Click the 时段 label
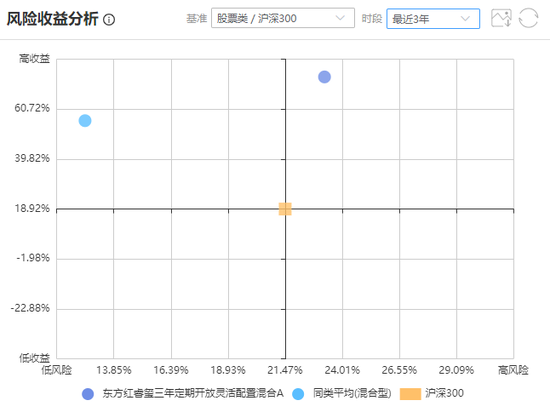Screen dimensions: 550x412 pos(372,18)
